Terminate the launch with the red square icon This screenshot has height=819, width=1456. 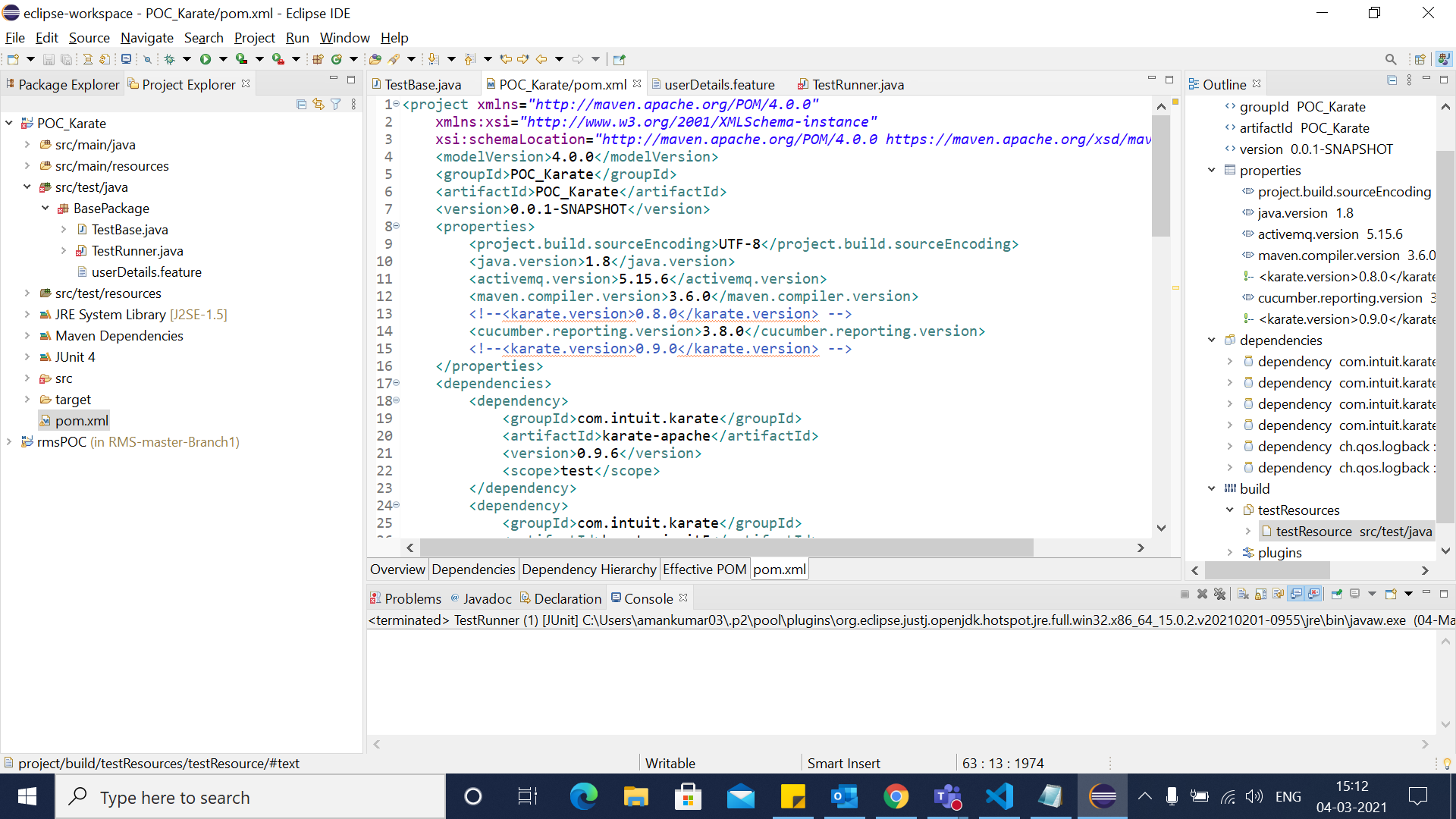[x=1185, y=595]
